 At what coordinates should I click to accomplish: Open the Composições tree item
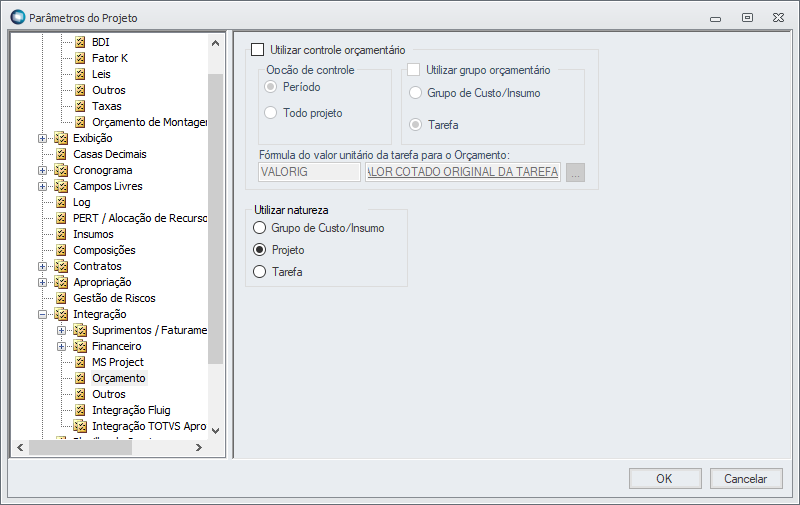click(x=104, y=250)
